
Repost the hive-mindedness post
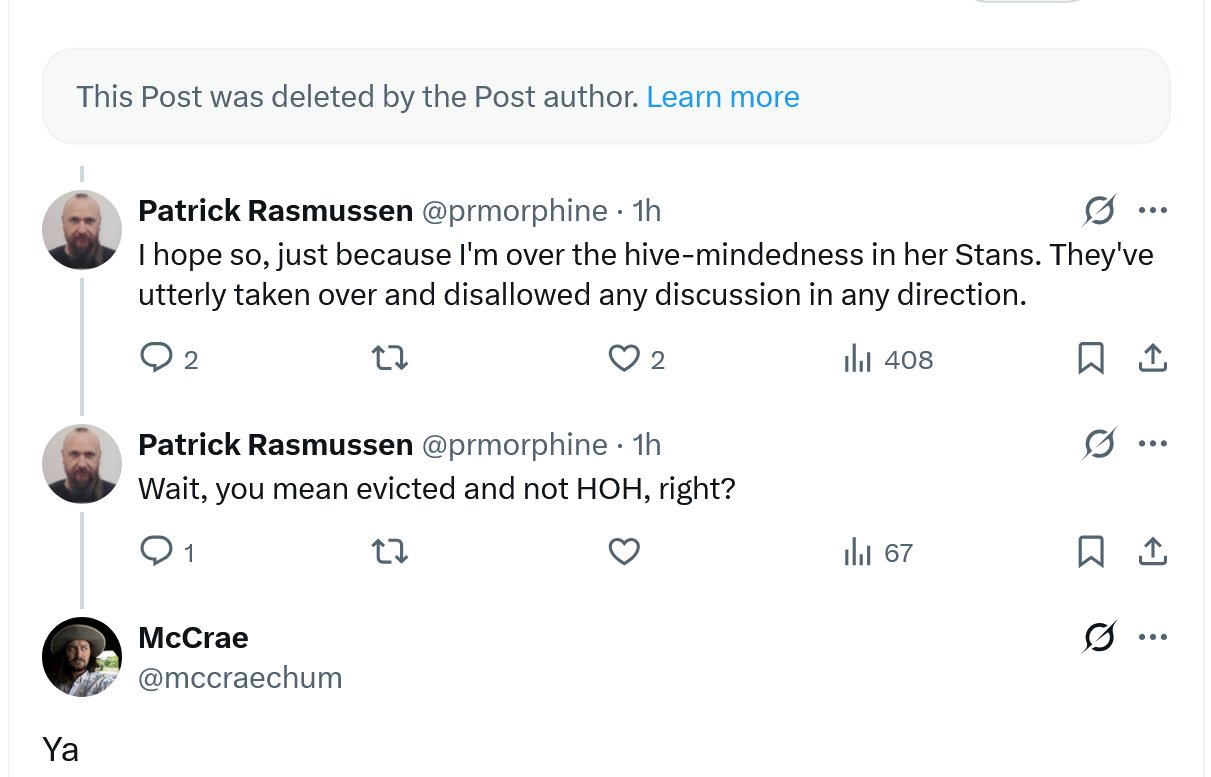389,359
